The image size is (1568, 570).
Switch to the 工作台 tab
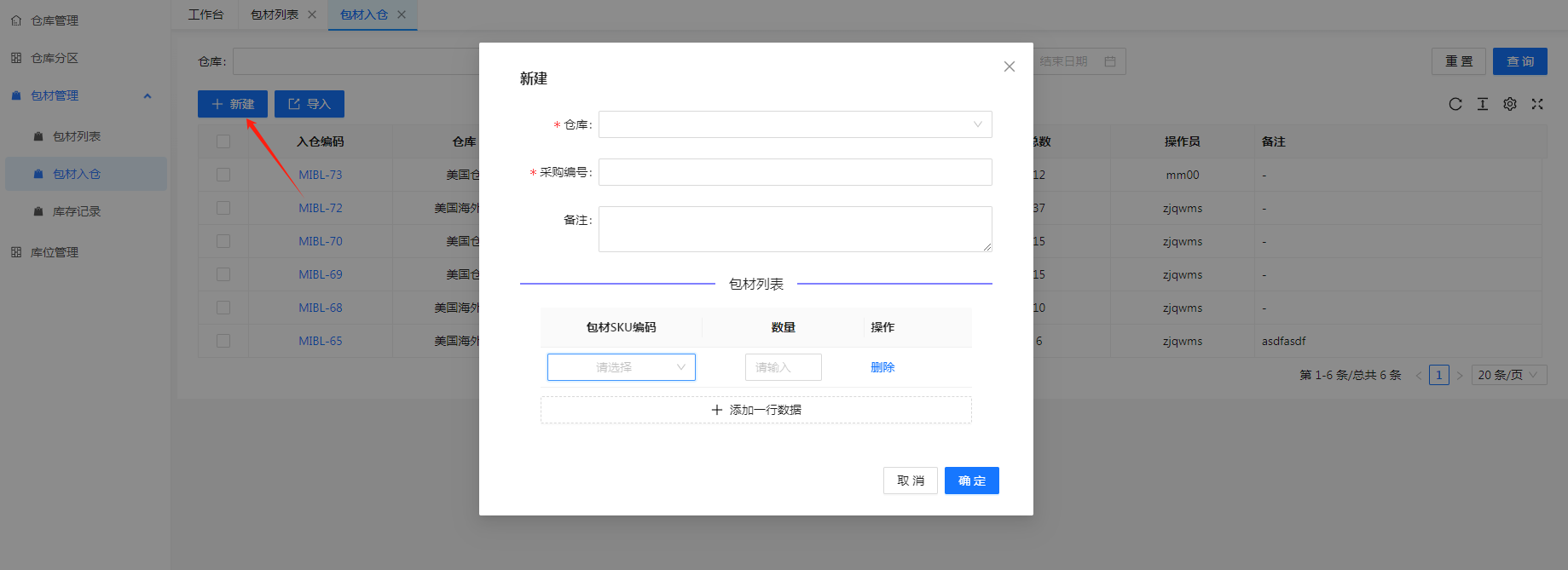pos(205,14)
